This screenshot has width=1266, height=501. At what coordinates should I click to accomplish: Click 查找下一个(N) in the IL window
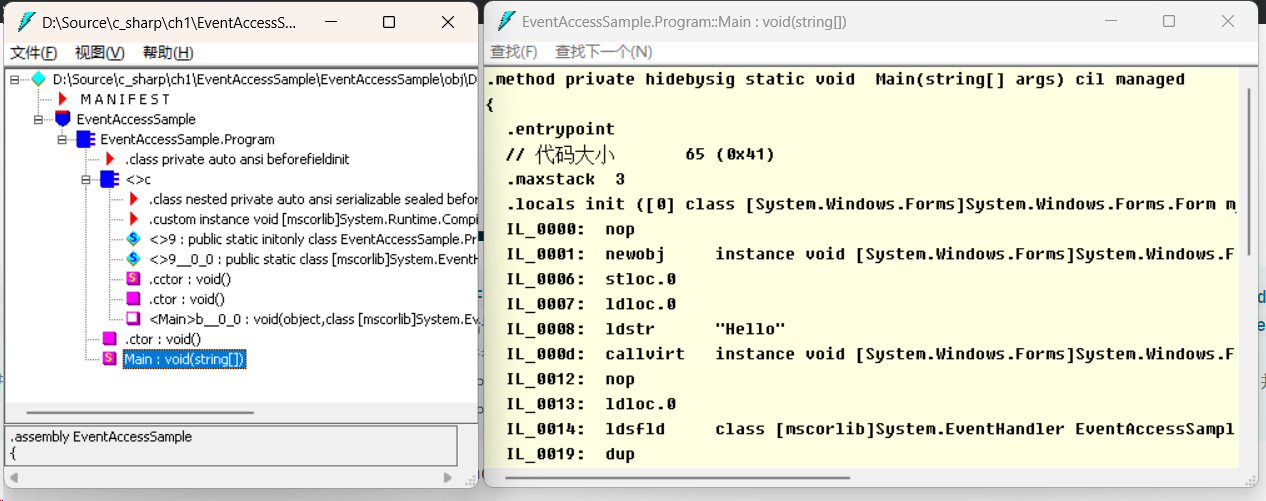[604, 51]
